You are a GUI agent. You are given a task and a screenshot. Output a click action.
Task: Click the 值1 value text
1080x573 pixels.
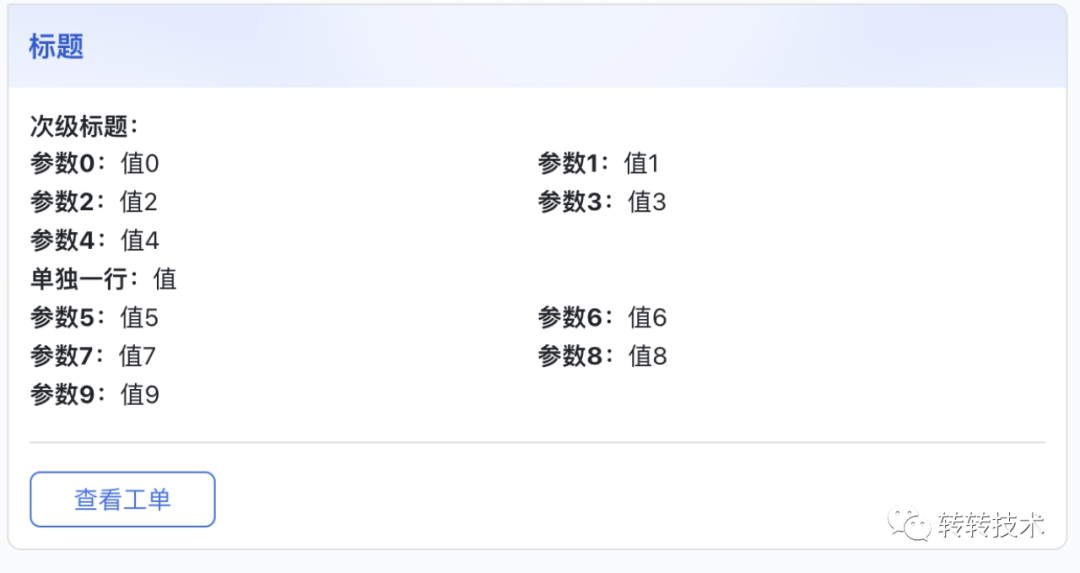(641, 164)
